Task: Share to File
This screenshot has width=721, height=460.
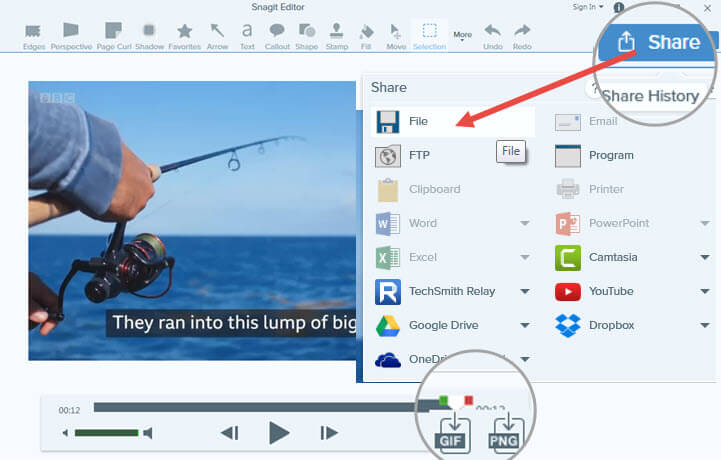Action: [x=452, y=121]
